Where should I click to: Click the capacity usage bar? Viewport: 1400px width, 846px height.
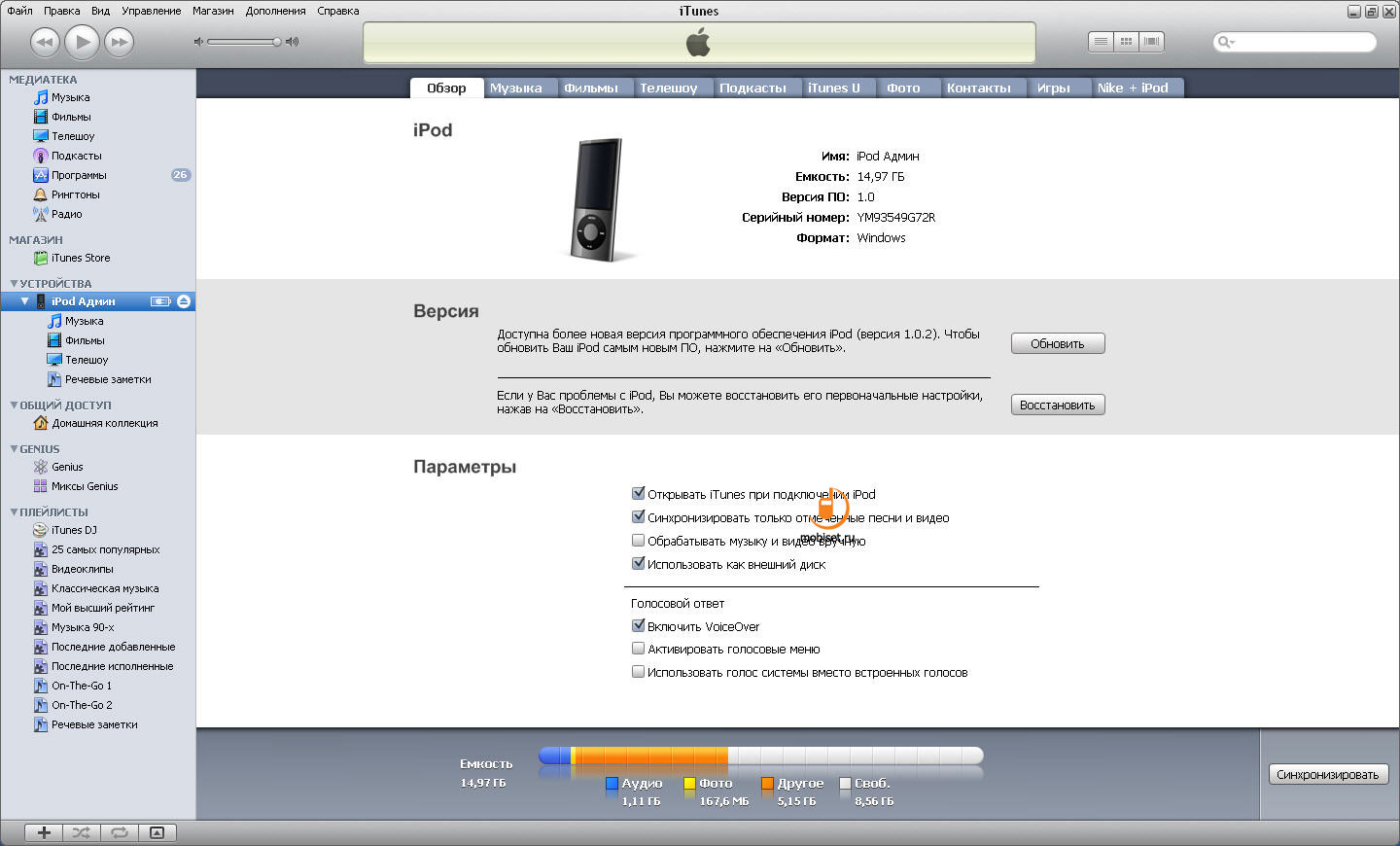(x=761, y=756)
